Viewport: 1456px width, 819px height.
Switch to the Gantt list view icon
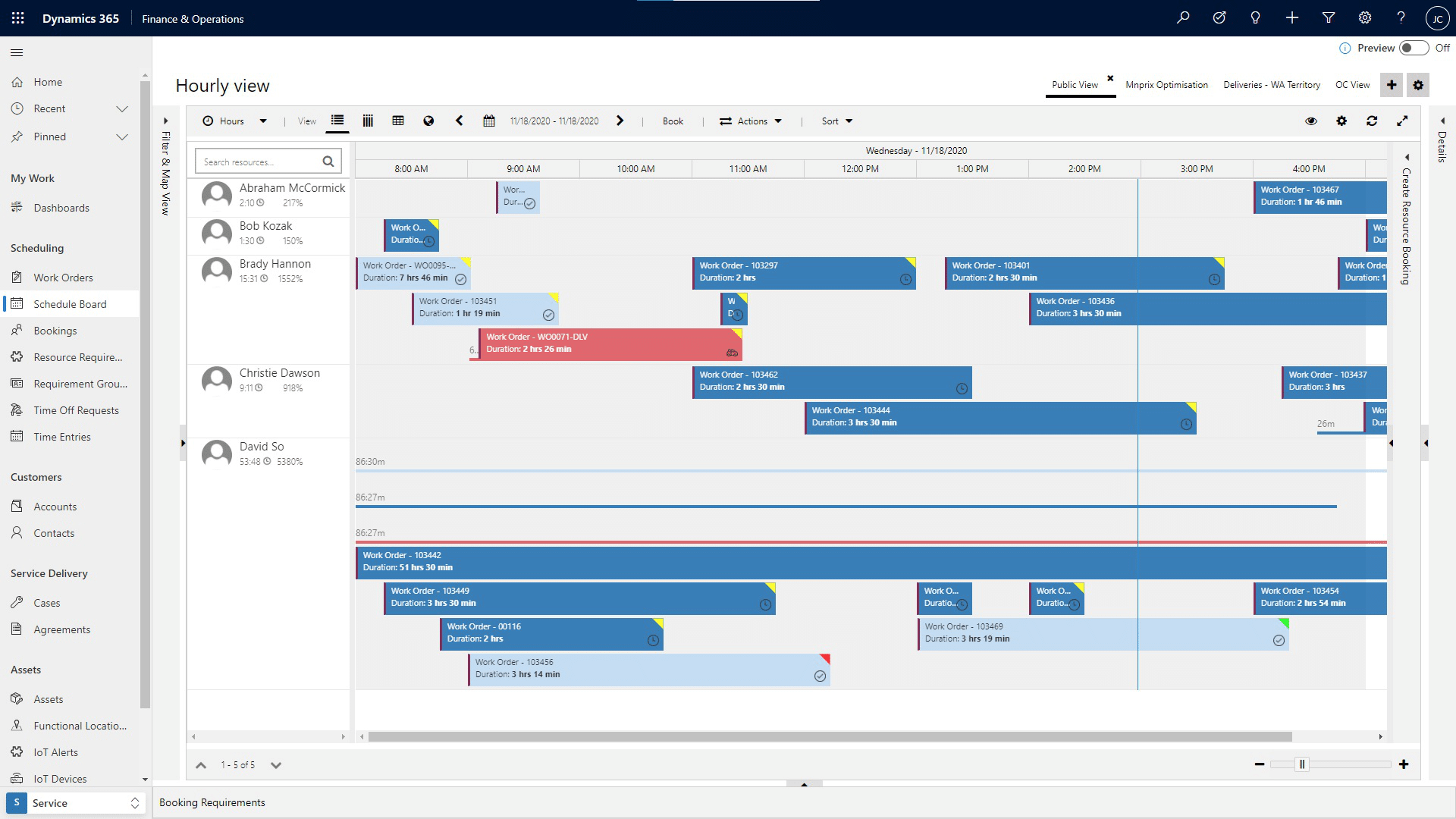click(x=337, y=121)
